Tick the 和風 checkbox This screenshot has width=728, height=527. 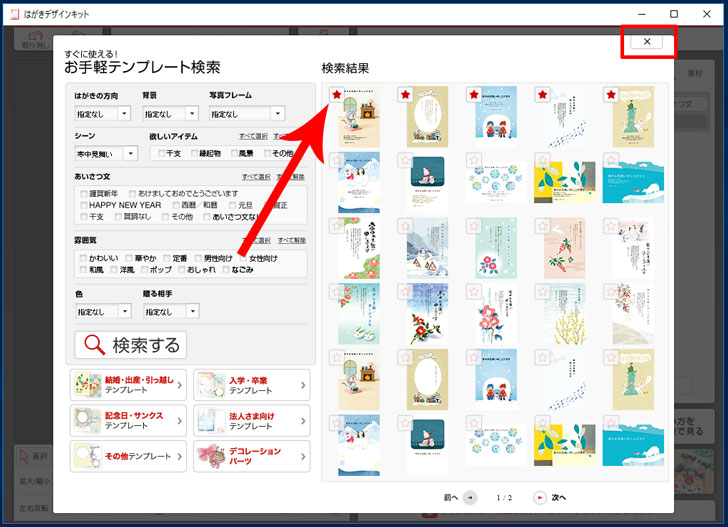point(83,270)
